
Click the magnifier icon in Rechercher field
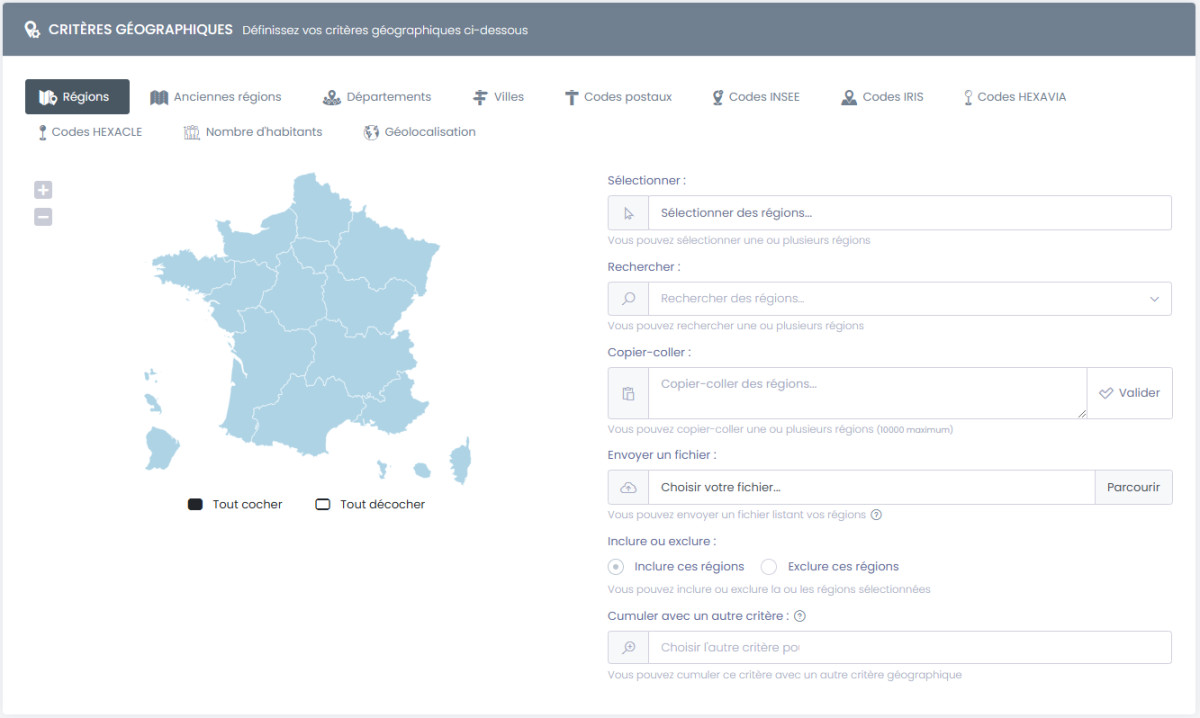[628, 298]
